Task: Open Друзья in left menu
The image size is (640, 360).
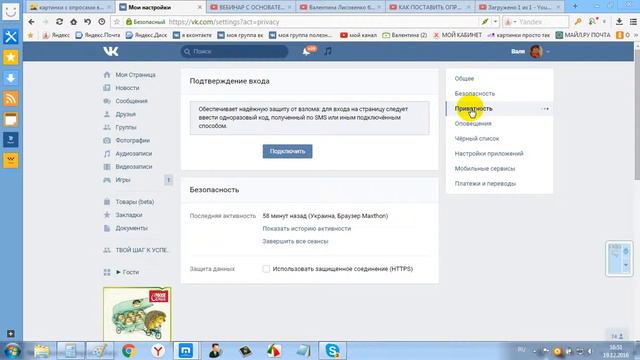Action: (x=125, y=114)
